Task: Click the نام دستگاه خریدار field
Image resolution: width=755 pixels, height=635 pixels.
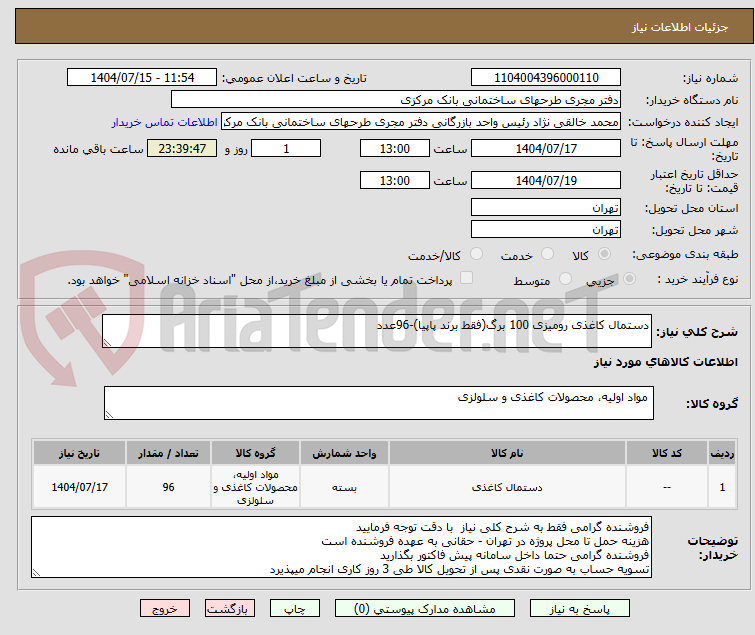Action: point(396,100)
